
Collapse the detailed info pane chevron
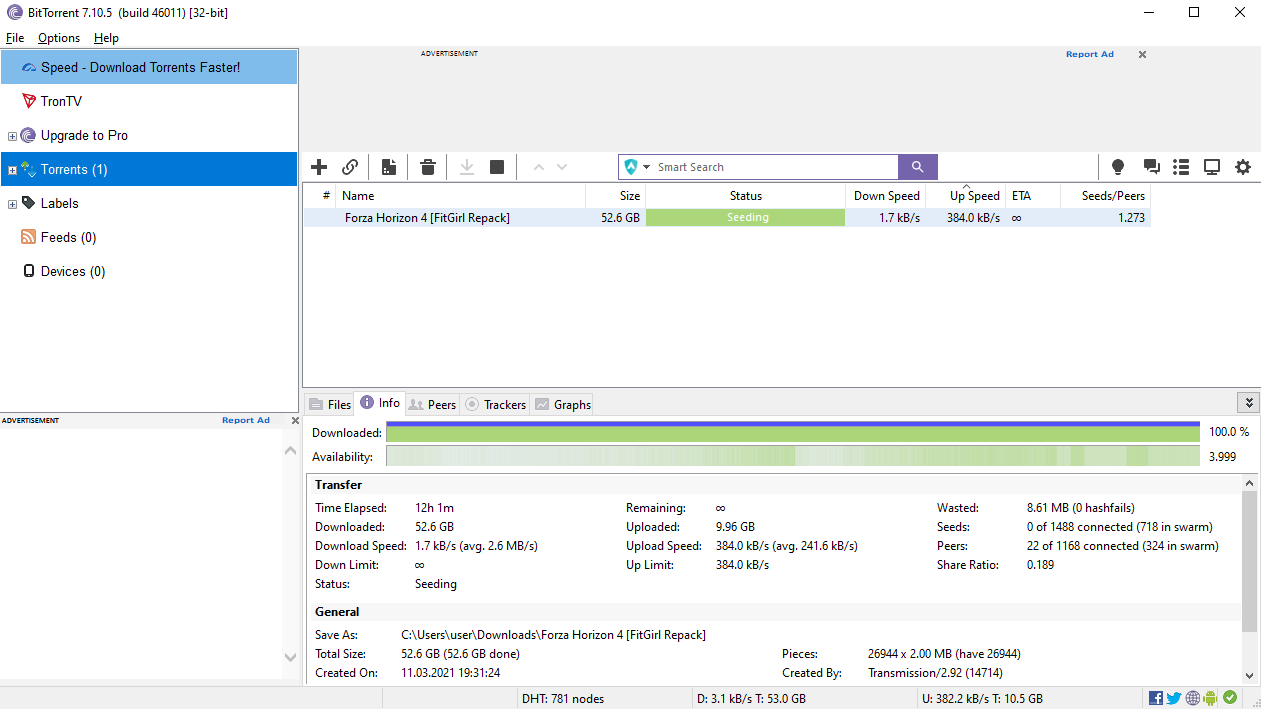coord(1247,403)
